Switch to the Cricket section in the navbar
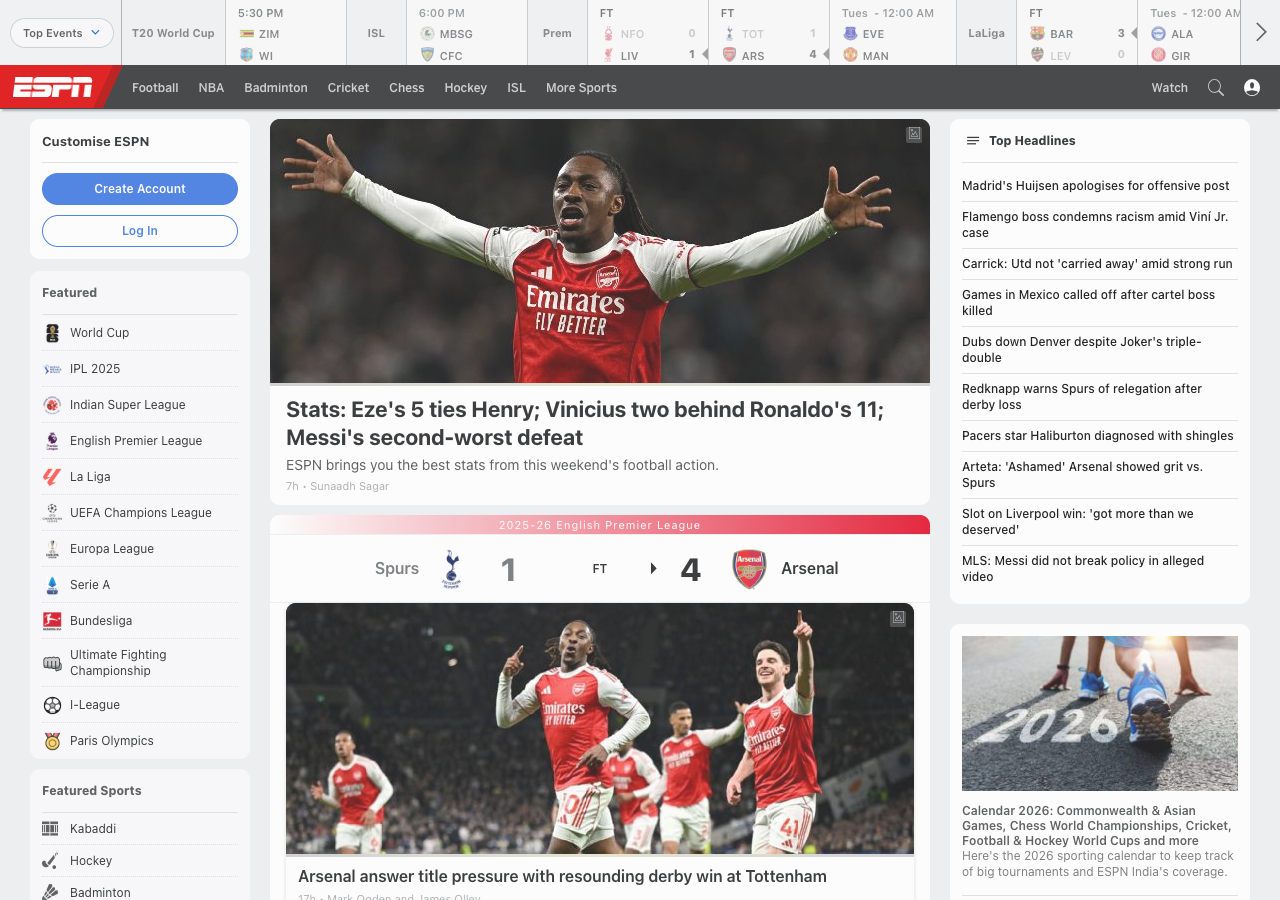1280x900 pixels. [x=348, y=88]
